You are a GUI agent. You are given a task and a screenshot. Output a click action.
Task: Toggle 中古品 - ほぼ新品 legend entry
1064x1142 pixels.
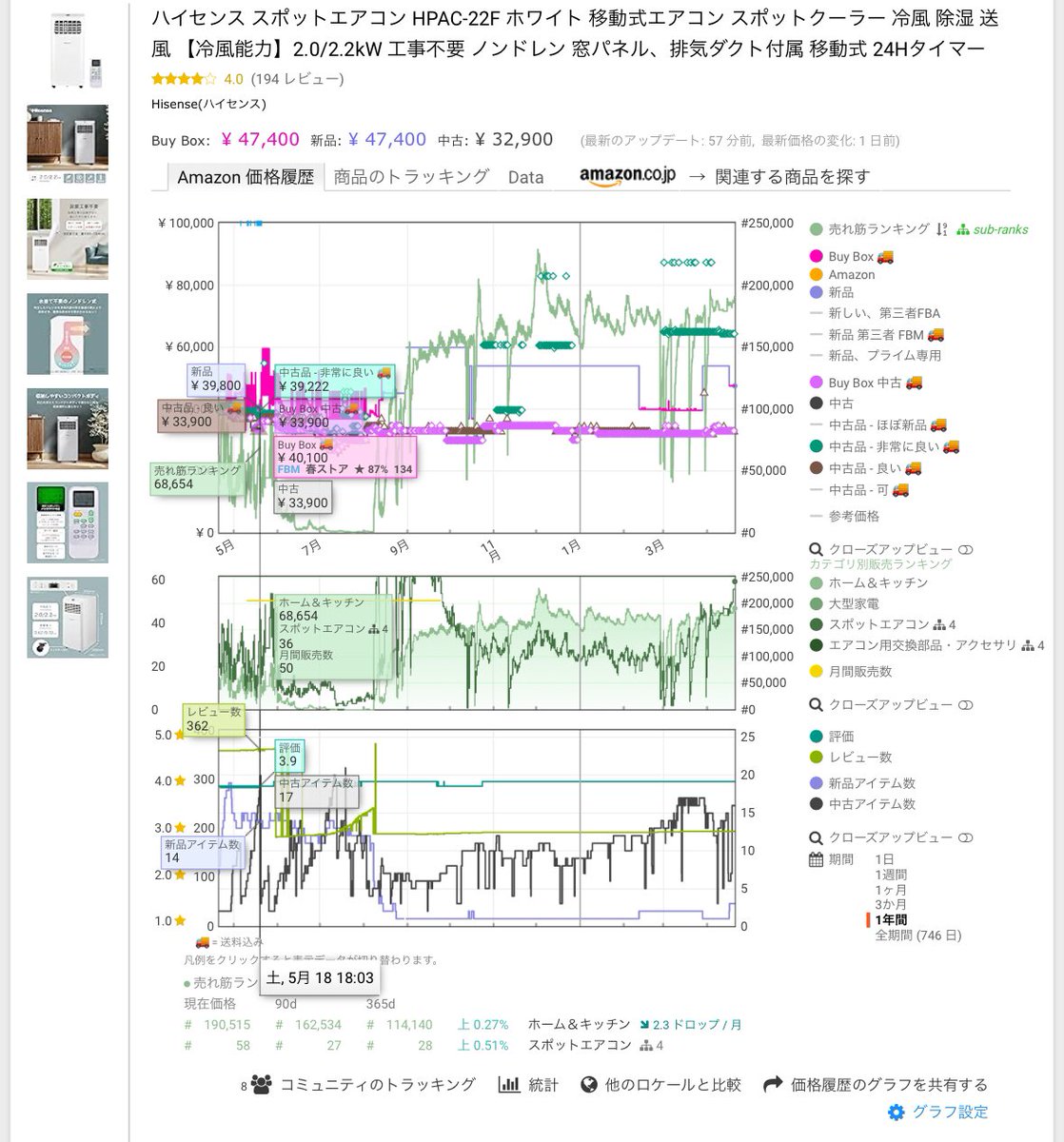click(877, 424)
